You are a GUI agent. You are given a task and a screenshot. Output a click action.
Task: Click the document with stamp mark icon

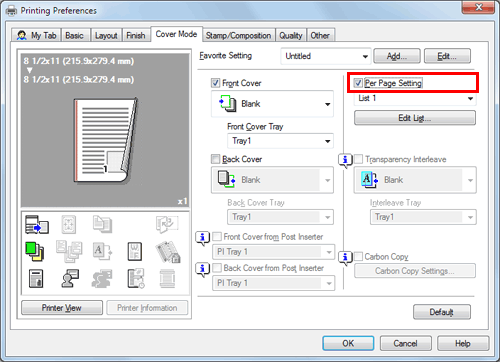[x=36, y=278]
